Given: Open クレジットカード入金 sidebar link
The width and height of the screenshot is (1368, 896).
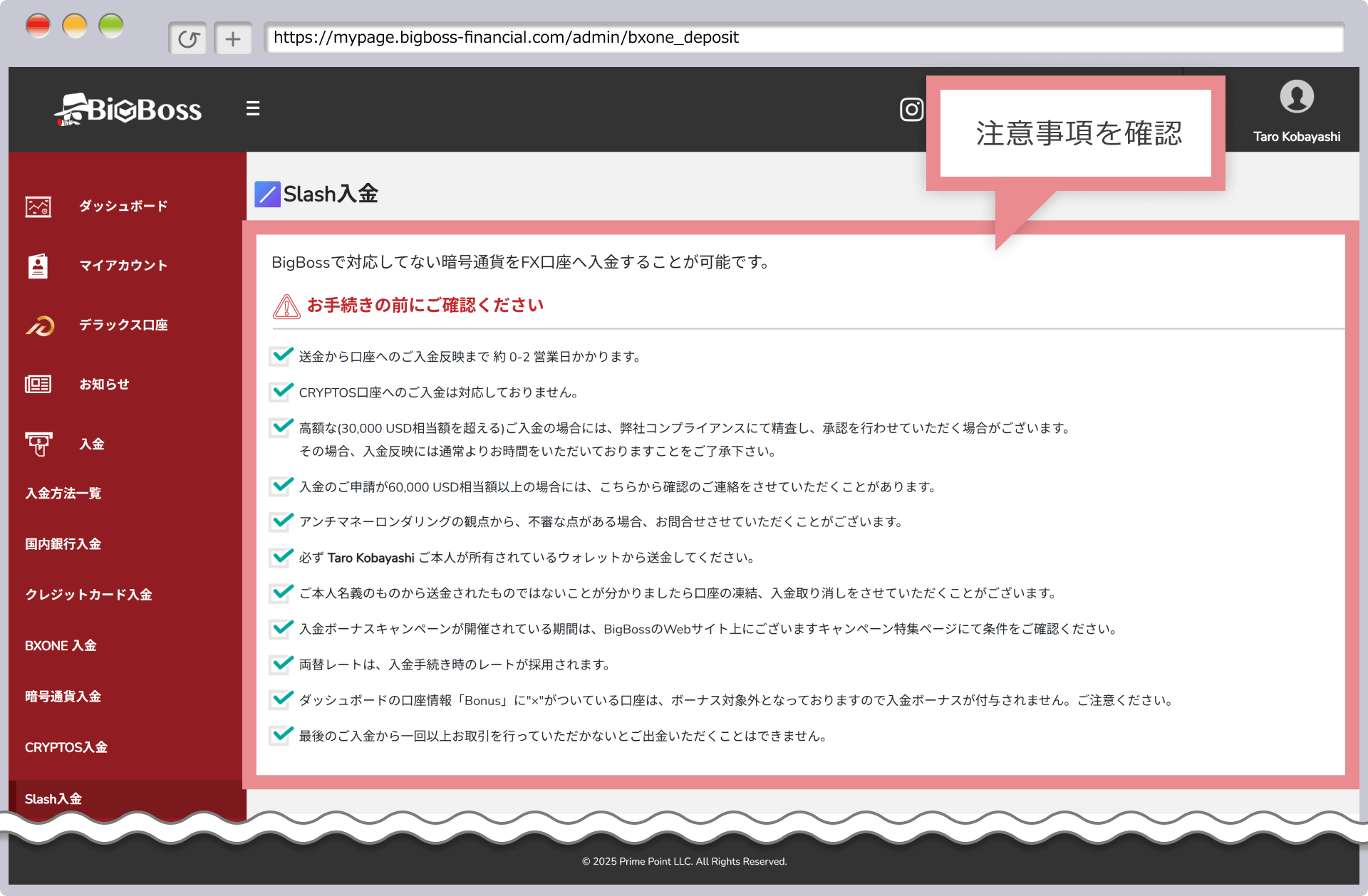Looking at the screenshot, I should pos(88,595).
